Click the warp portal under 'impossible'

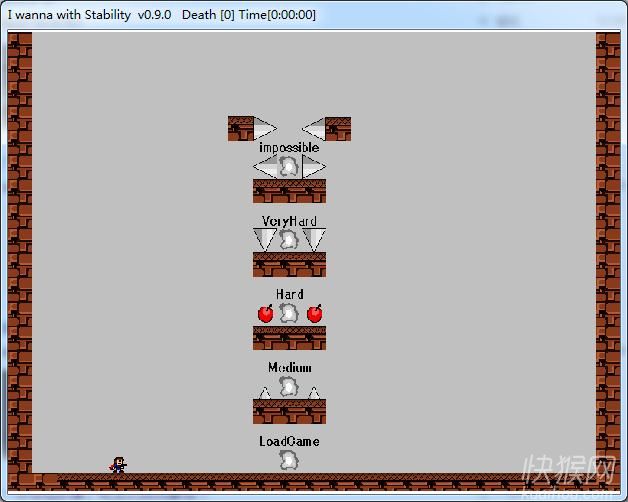[289, 166]
